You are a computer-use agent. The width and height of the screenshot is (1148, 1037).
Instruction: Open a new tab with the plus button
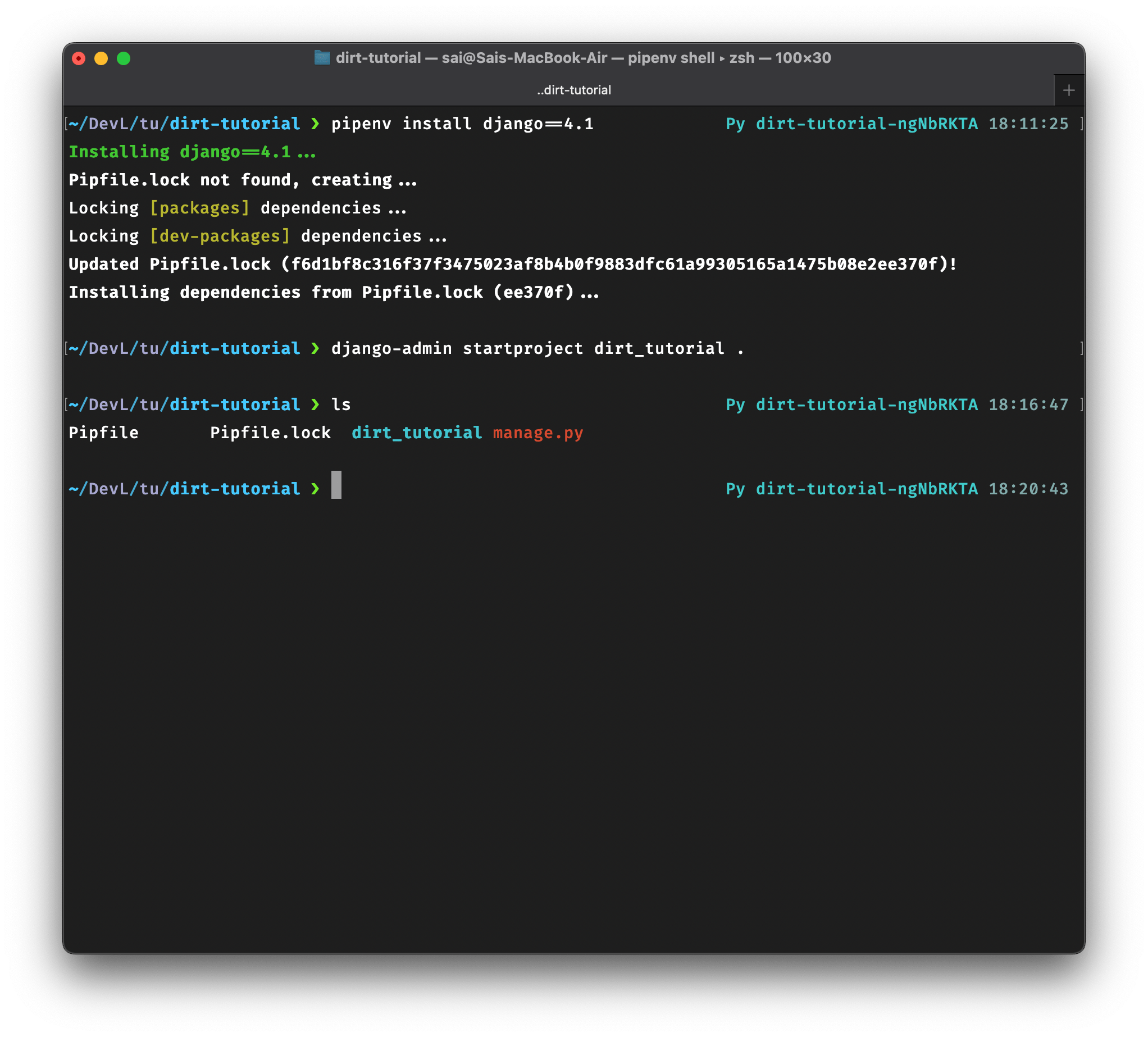click(x=1069, y=89)
